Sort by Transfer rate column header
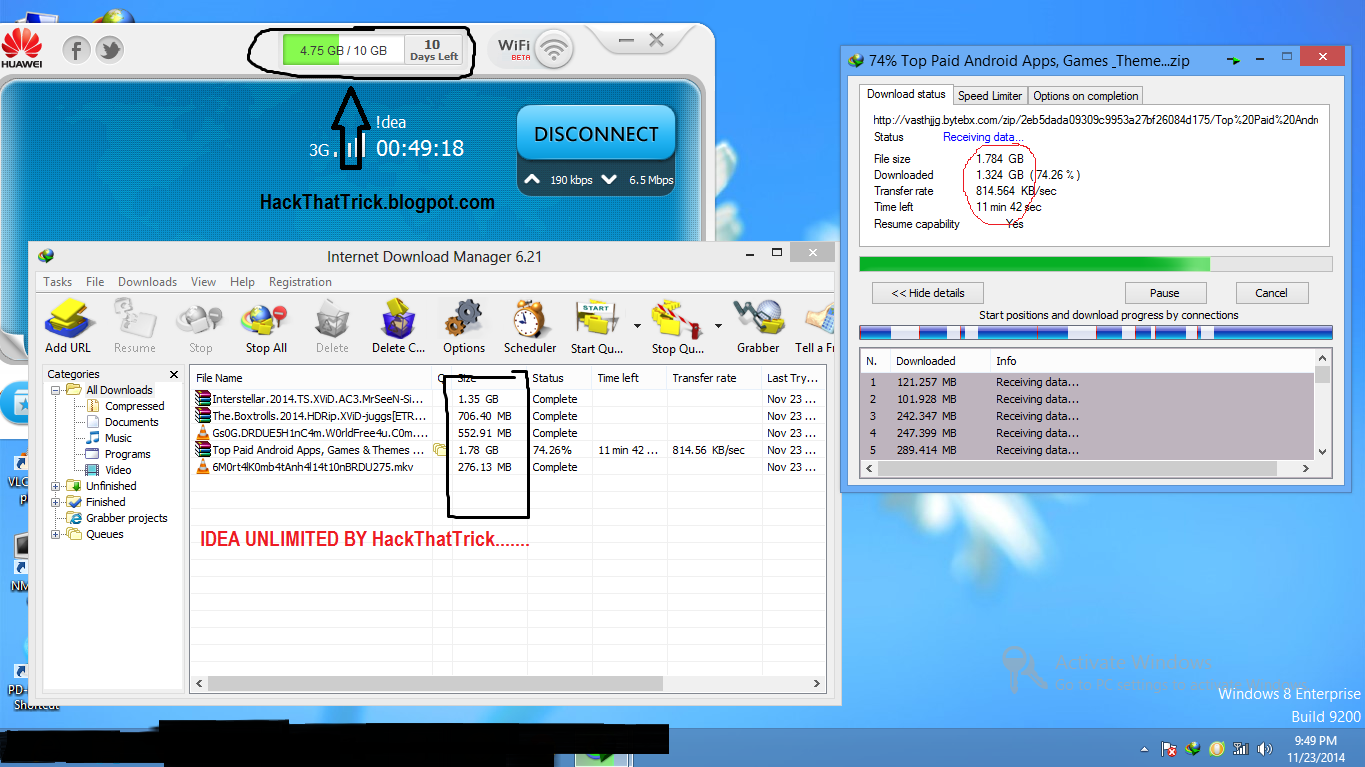Viewport: 1365px width, 767px height. (x=714, y=378)
